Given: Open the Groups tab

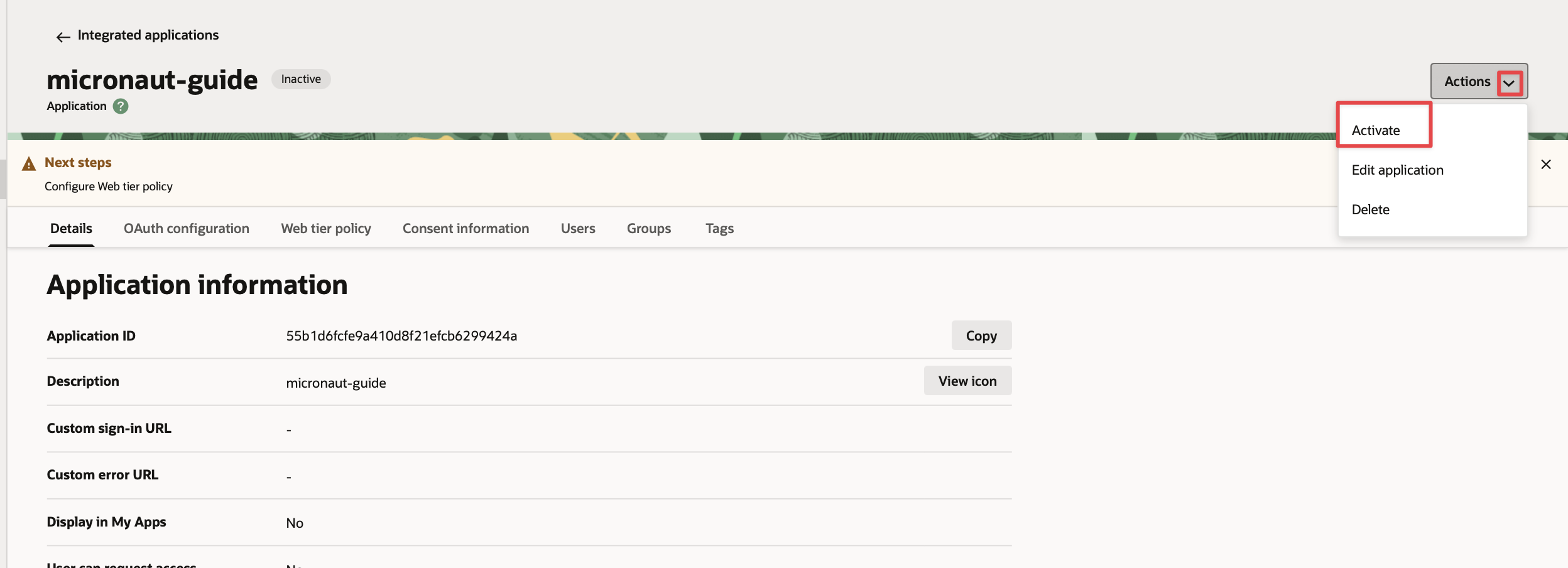Looking at the screenshot, I should coord(649,229).
